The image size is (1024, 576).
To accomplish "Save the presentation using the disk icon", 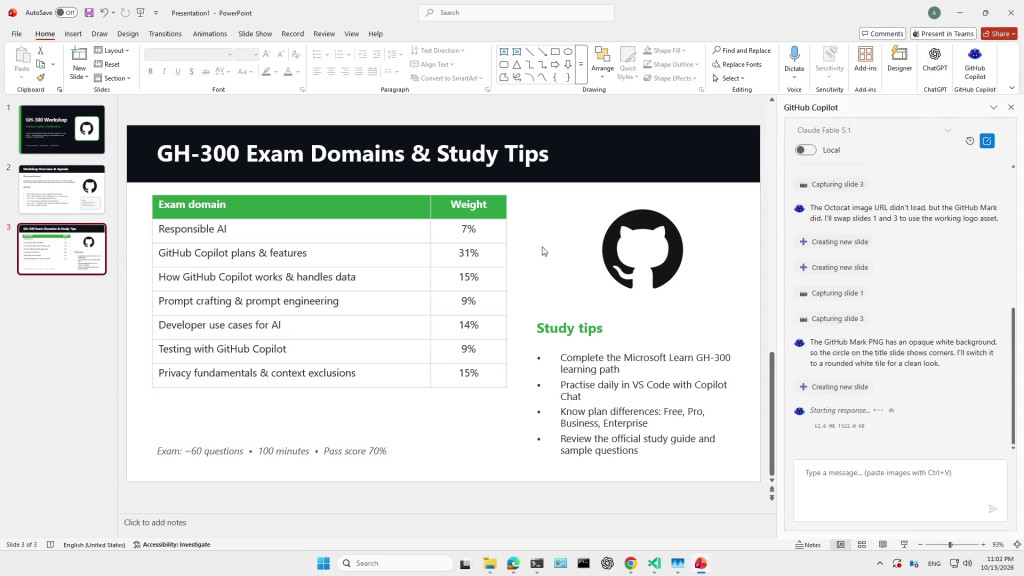I will [x=89, y=12].
